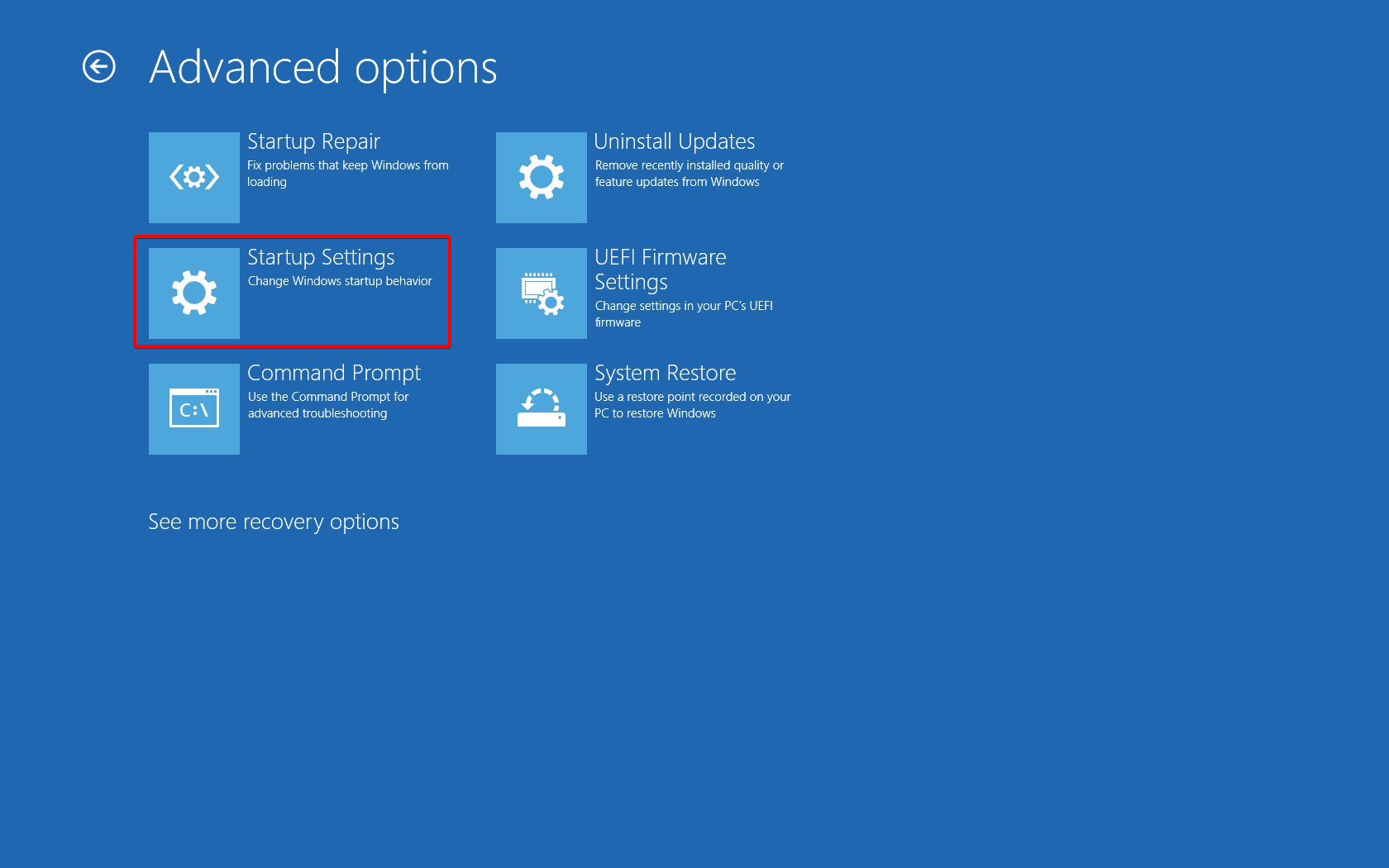
Task: Open See more recovery options link
Action: [x=274, y=522]
